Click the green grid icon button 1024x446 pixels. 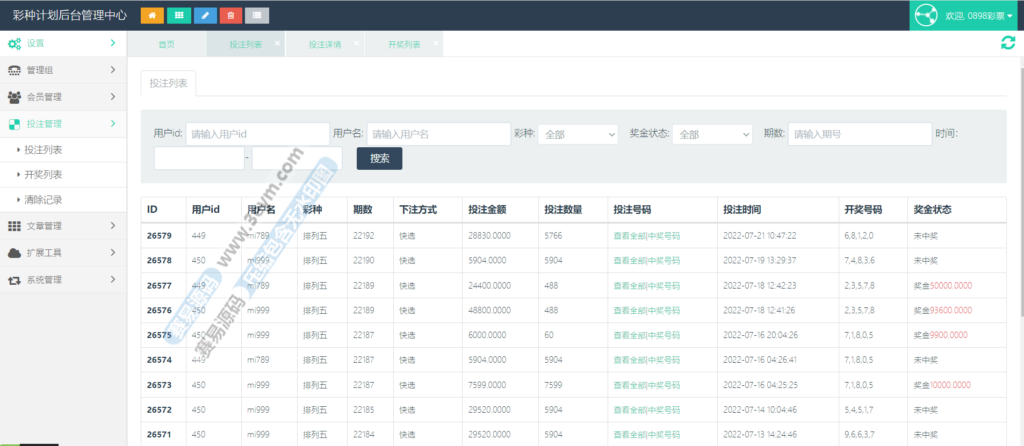click(179, 15)
